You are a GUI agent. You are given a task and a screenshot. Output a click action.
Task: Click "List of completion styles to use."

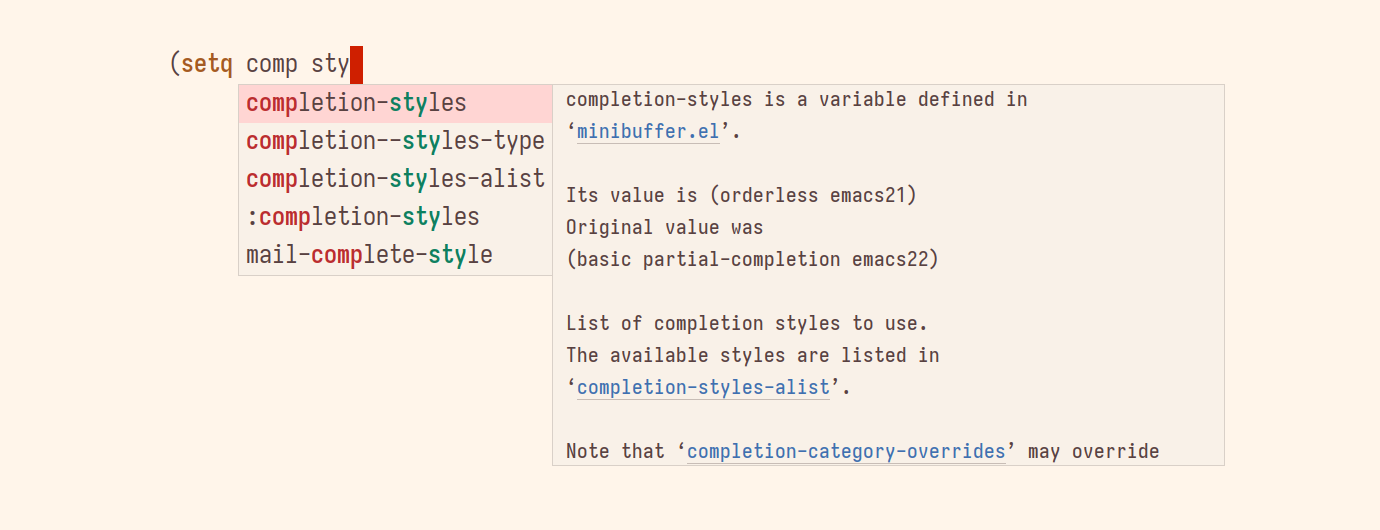[x=747, y=323]
